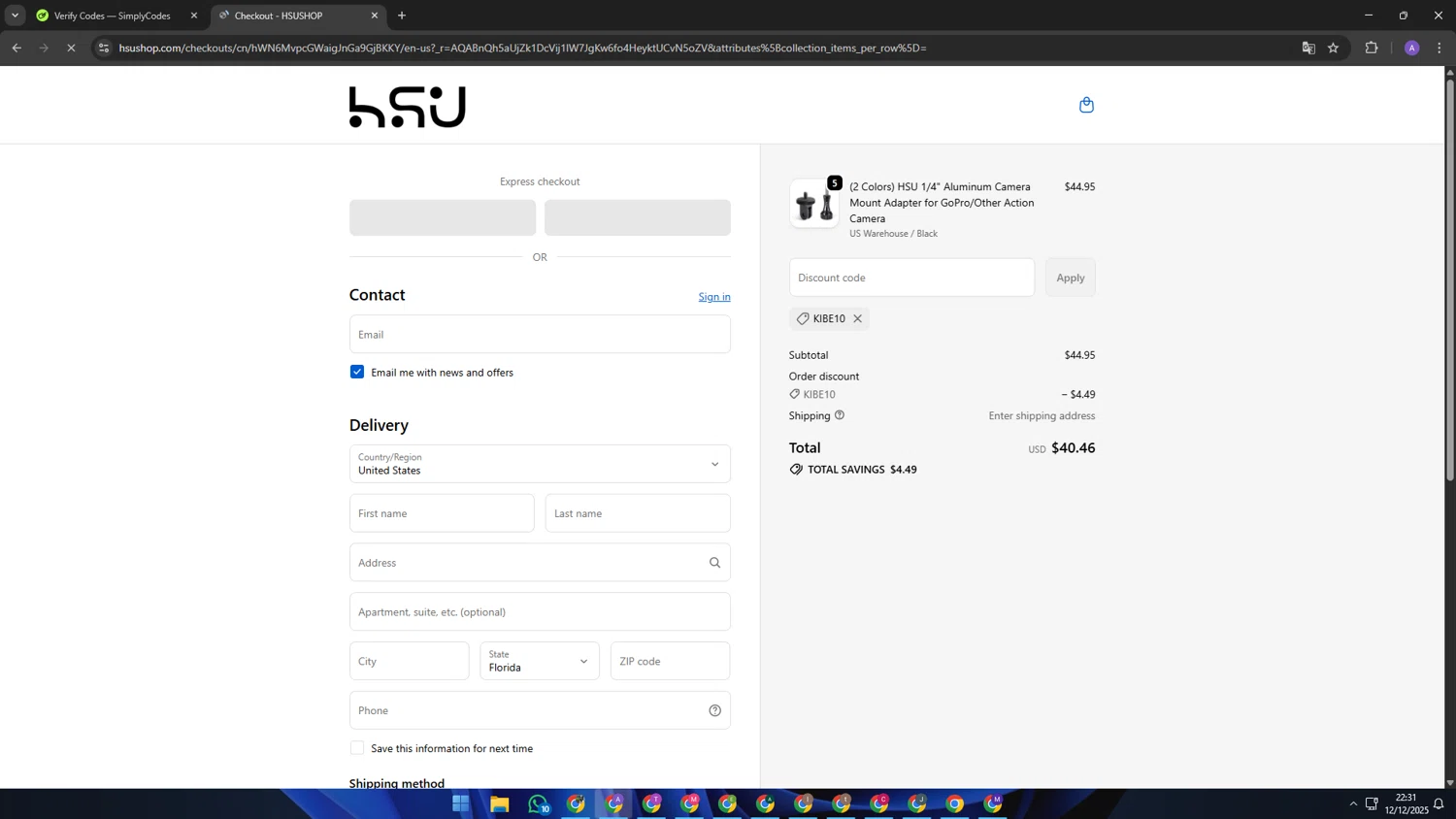Open the browser extensions puzzle icon
The height and width of the screenshot is (819, 1456).
click(1372, 48)
